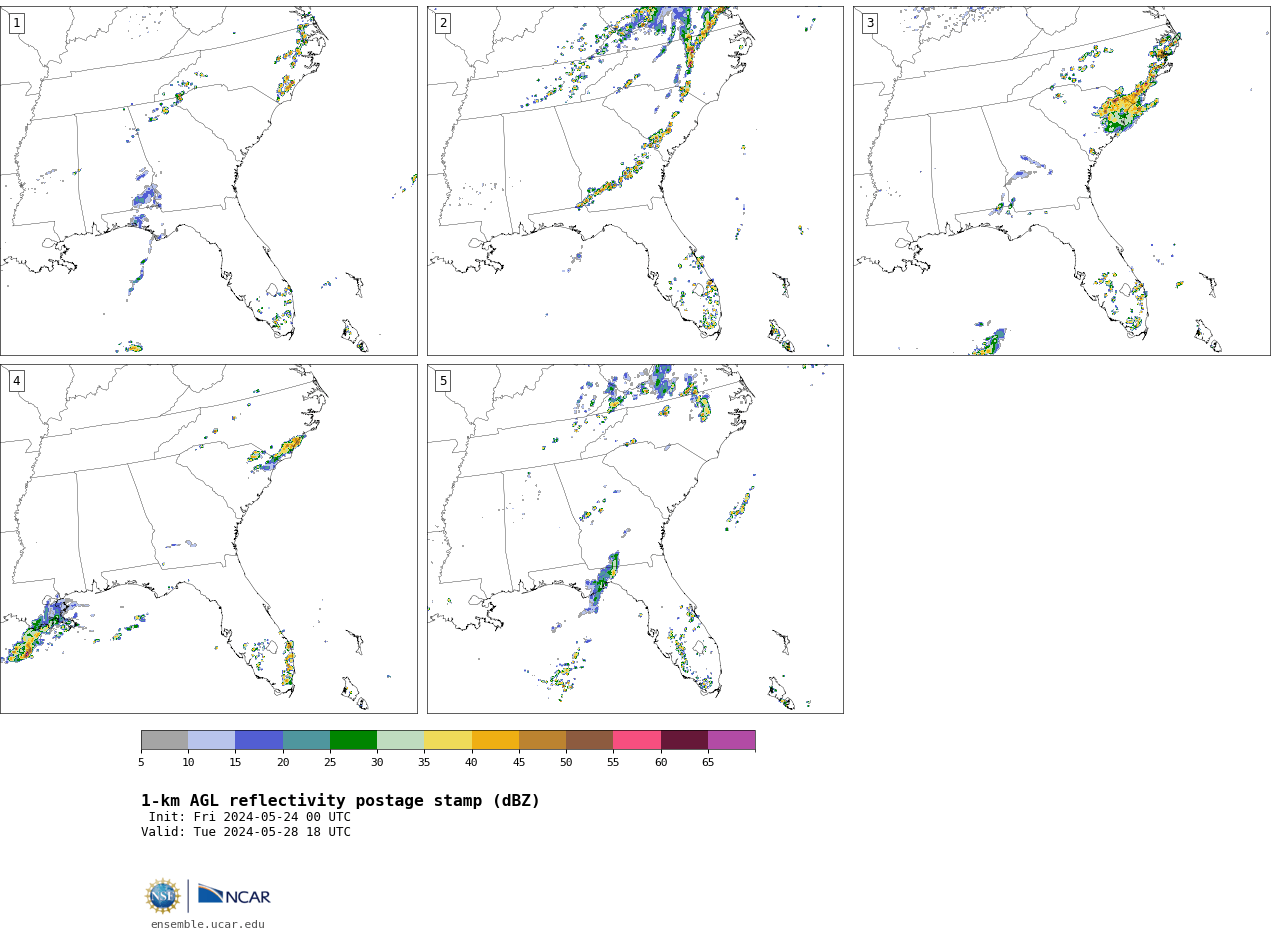
Task: Open ensemble member 5 reflectivity map
Action: 635,539
